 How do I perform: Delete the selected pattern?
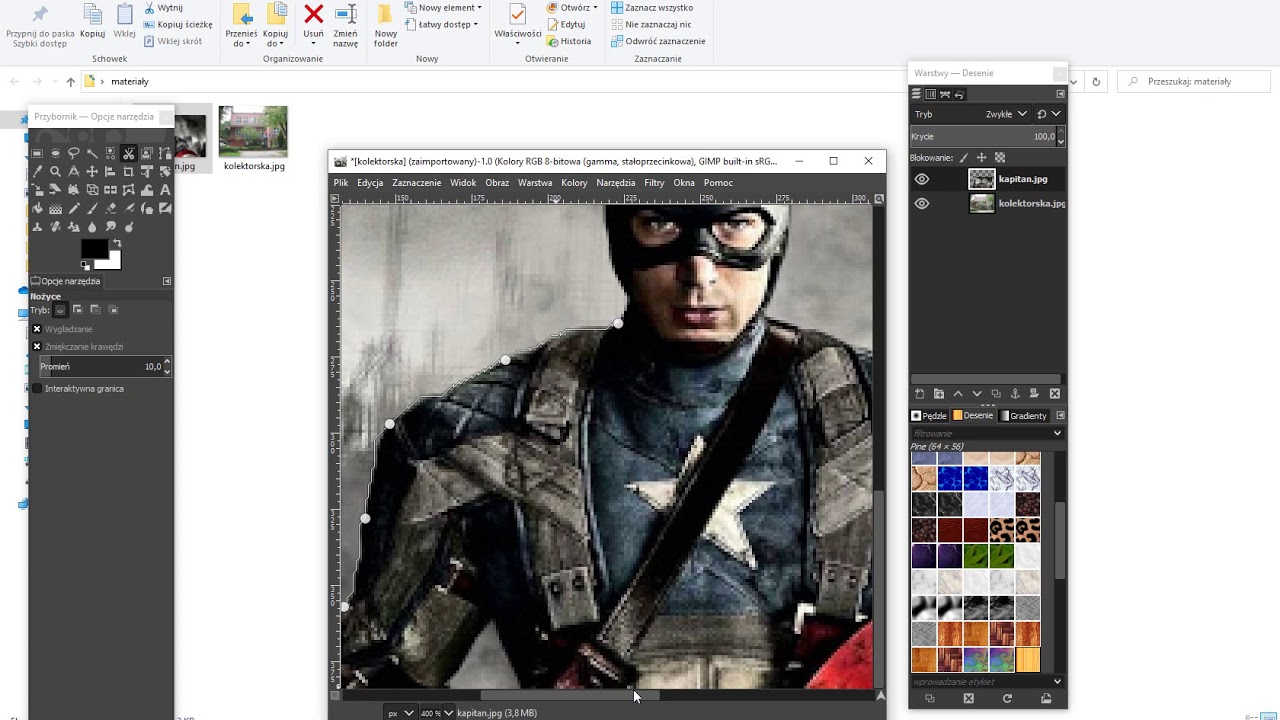(968, 698)
